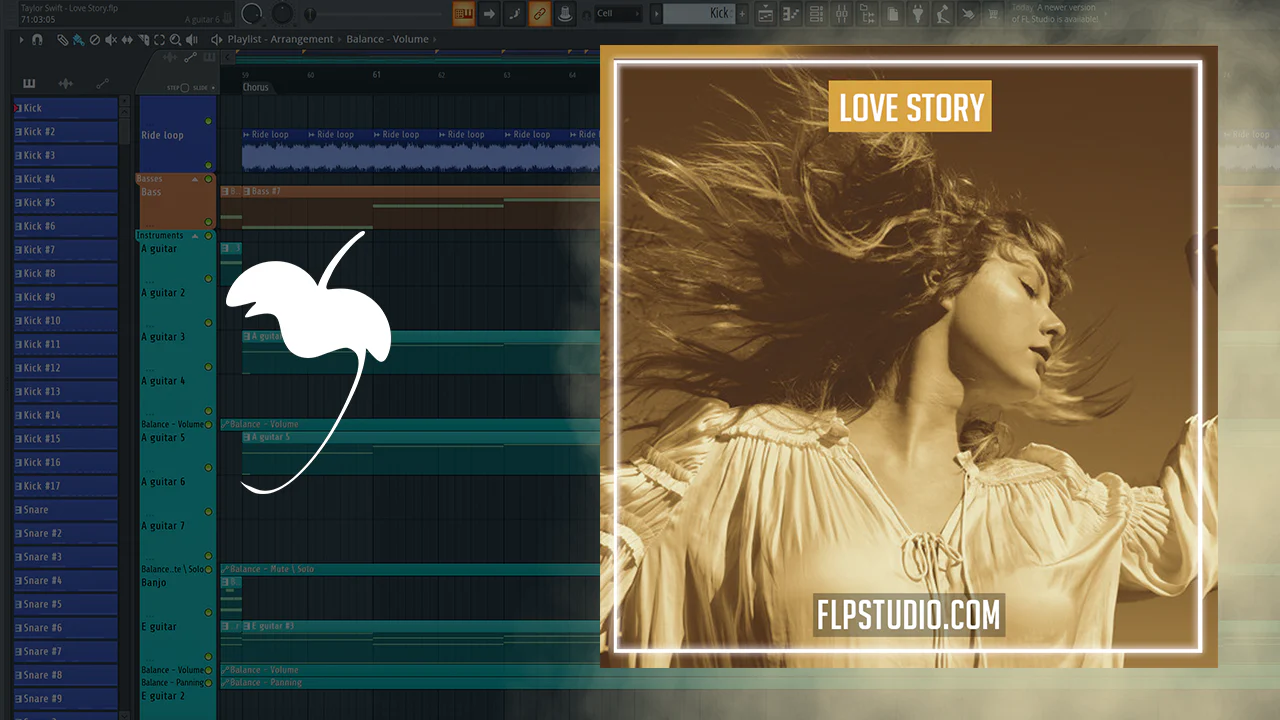The height and width of the screenshot is (720, 1280).
Task: Click the plugin plug icon
Action: coord(918,14)
